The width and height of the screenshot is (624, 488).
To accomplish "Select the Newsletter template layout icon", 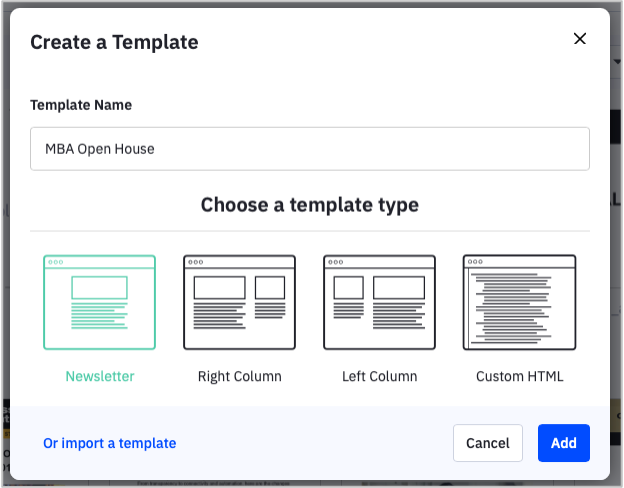I will coord(99,302).
